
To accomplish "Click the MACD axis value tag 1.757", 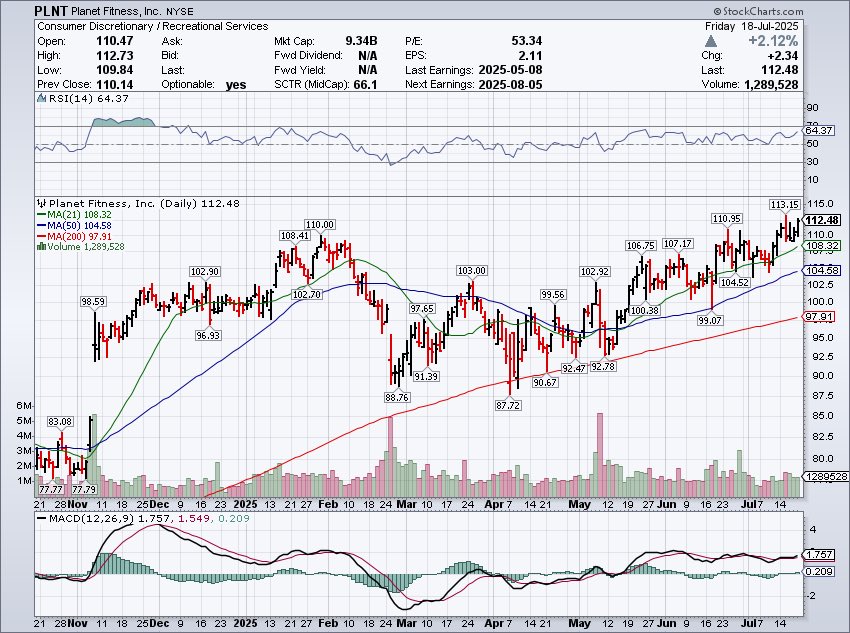I will 819,554.
